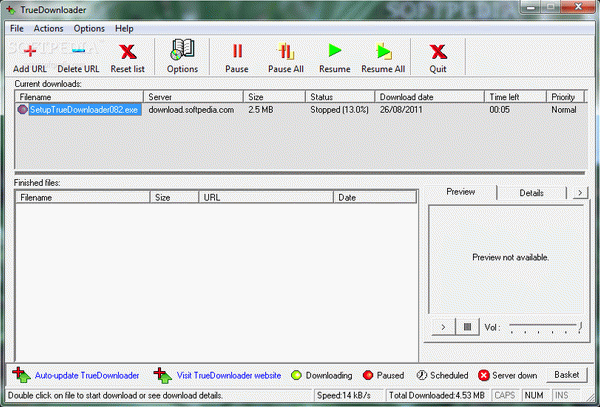
Task: Open the Options menu in menu bar
Action: click(89, 28)
